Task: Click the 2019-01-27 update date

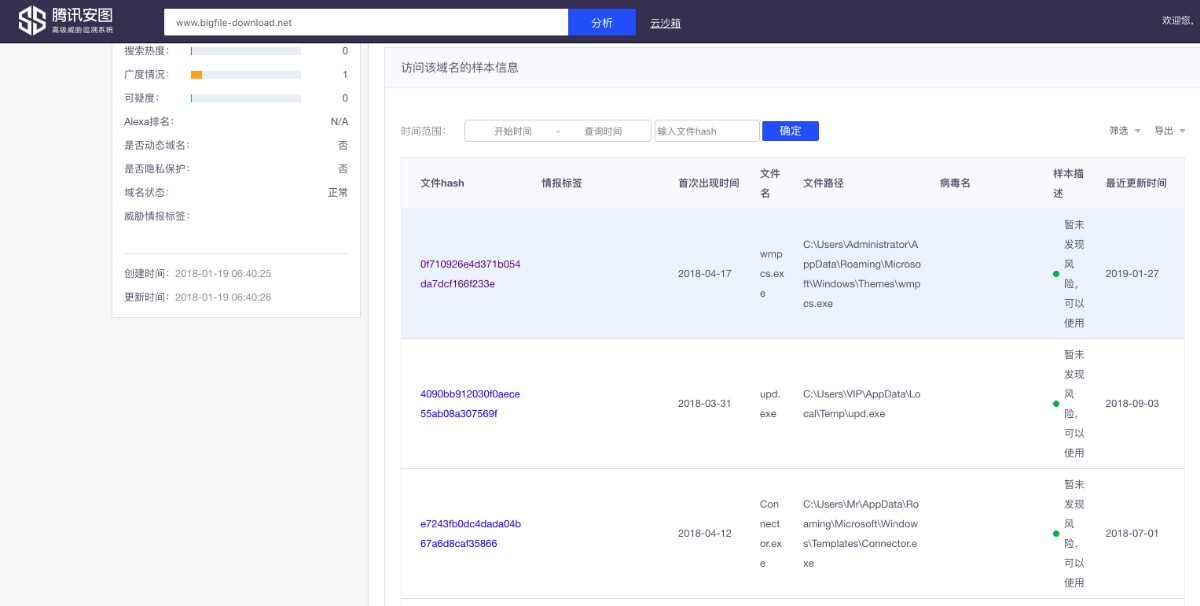Action: 1132,274
